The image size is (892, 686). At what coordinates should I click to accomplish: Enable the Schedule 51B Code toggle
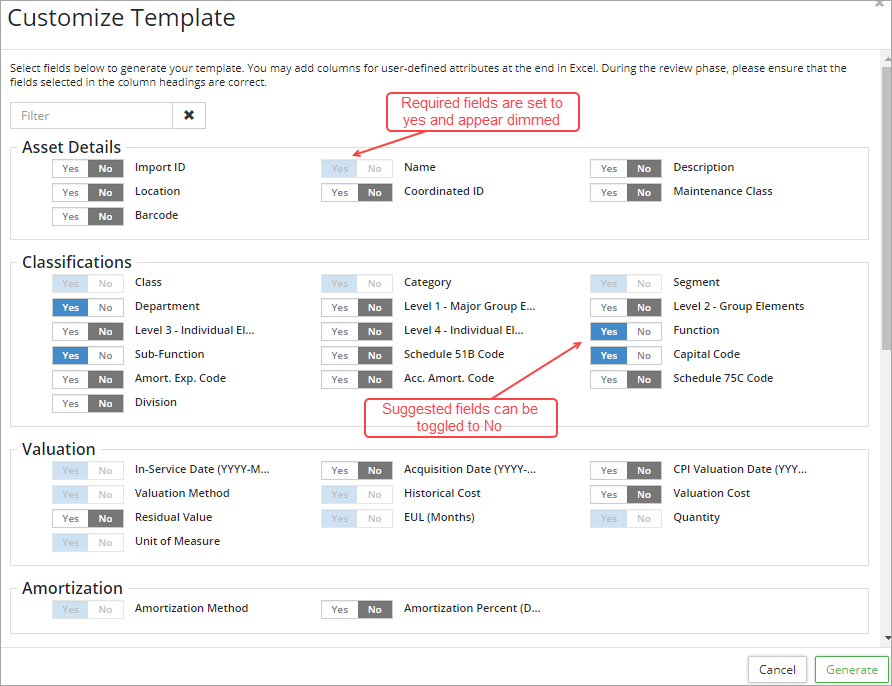tap(340, 355)
